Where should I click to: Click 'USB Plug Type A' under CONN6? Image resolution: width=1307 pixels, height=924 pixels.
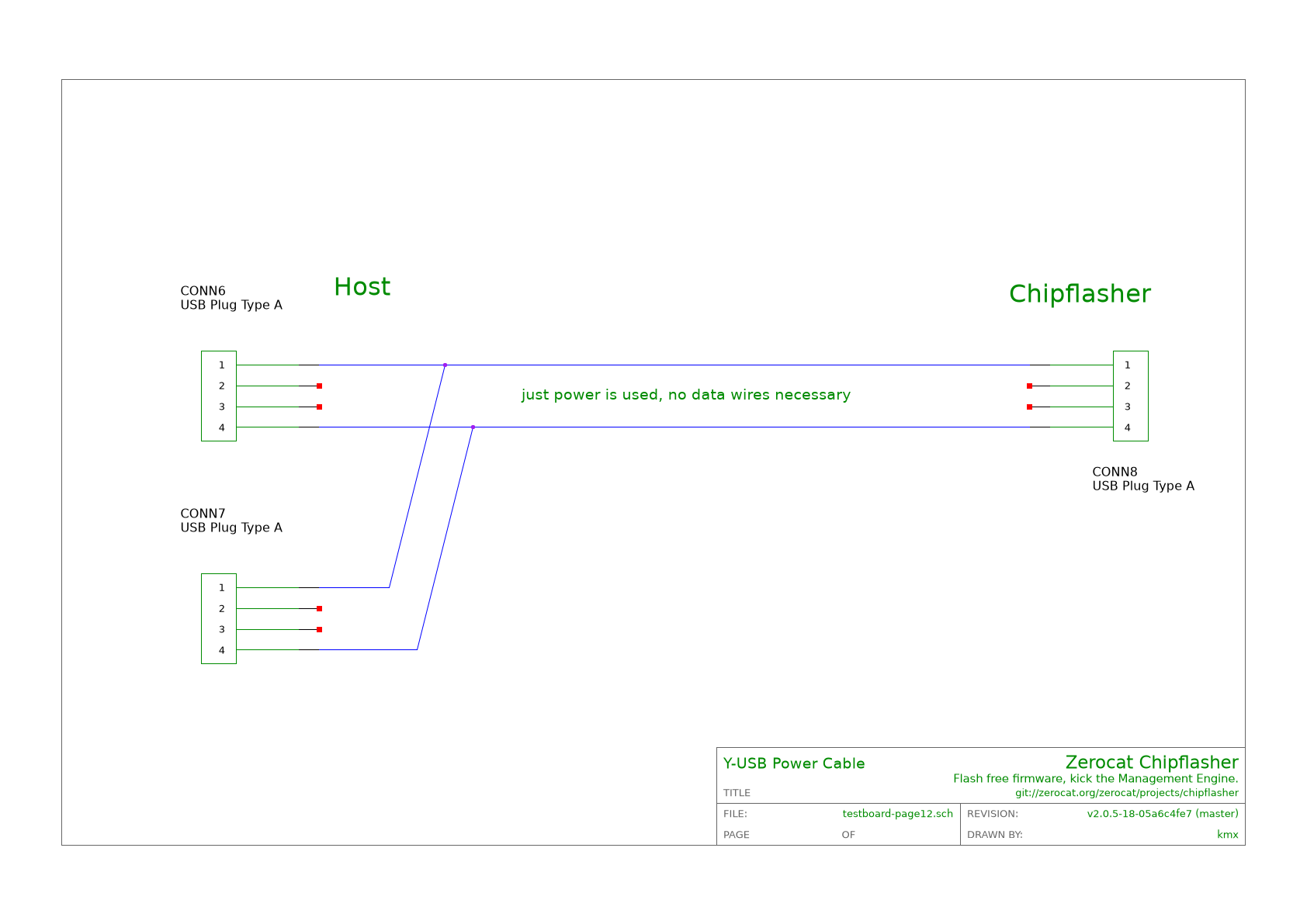point(231,306)
